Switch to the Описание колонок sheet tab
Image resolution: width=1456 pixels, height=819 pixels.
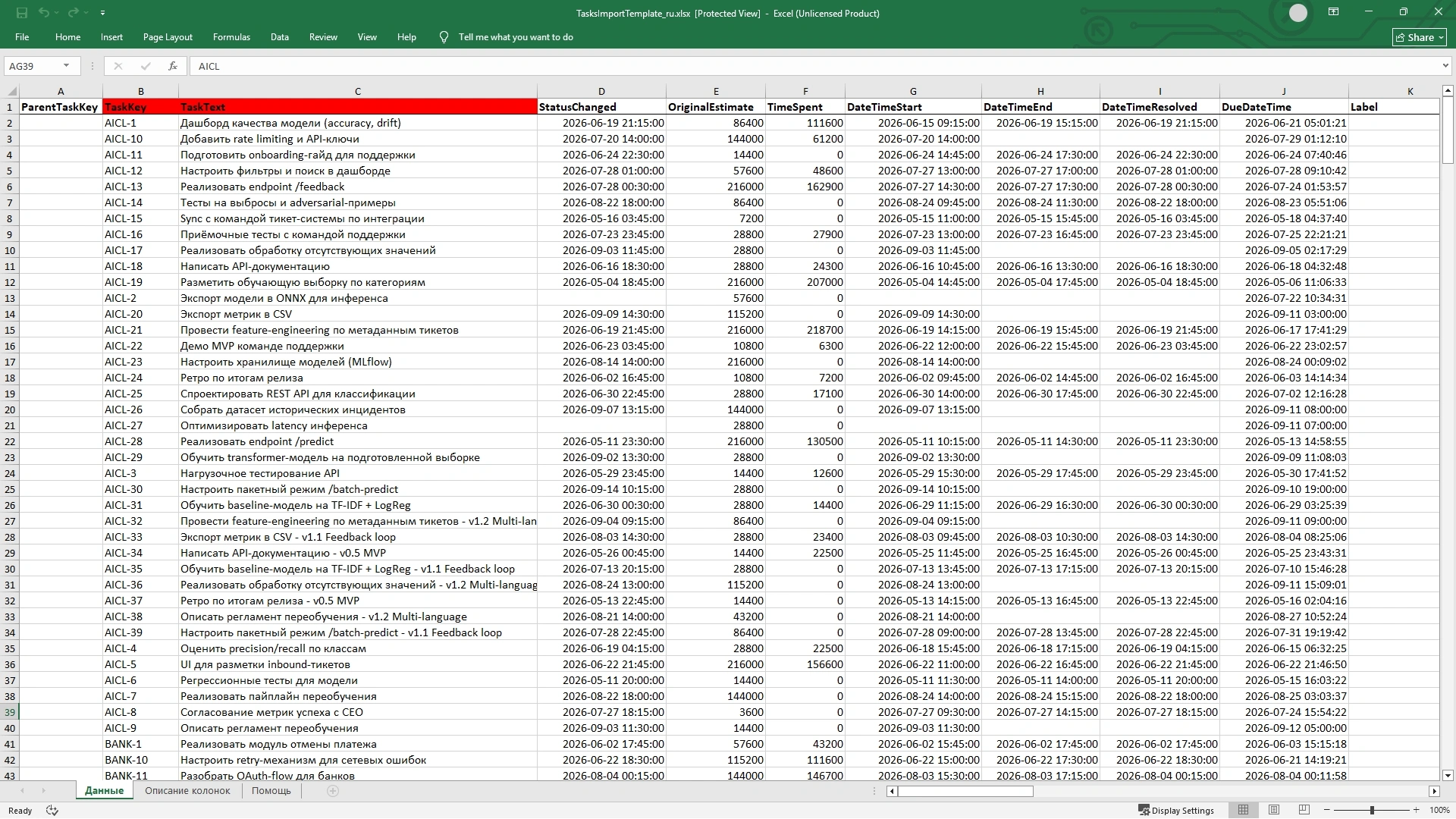coord(187,790)
